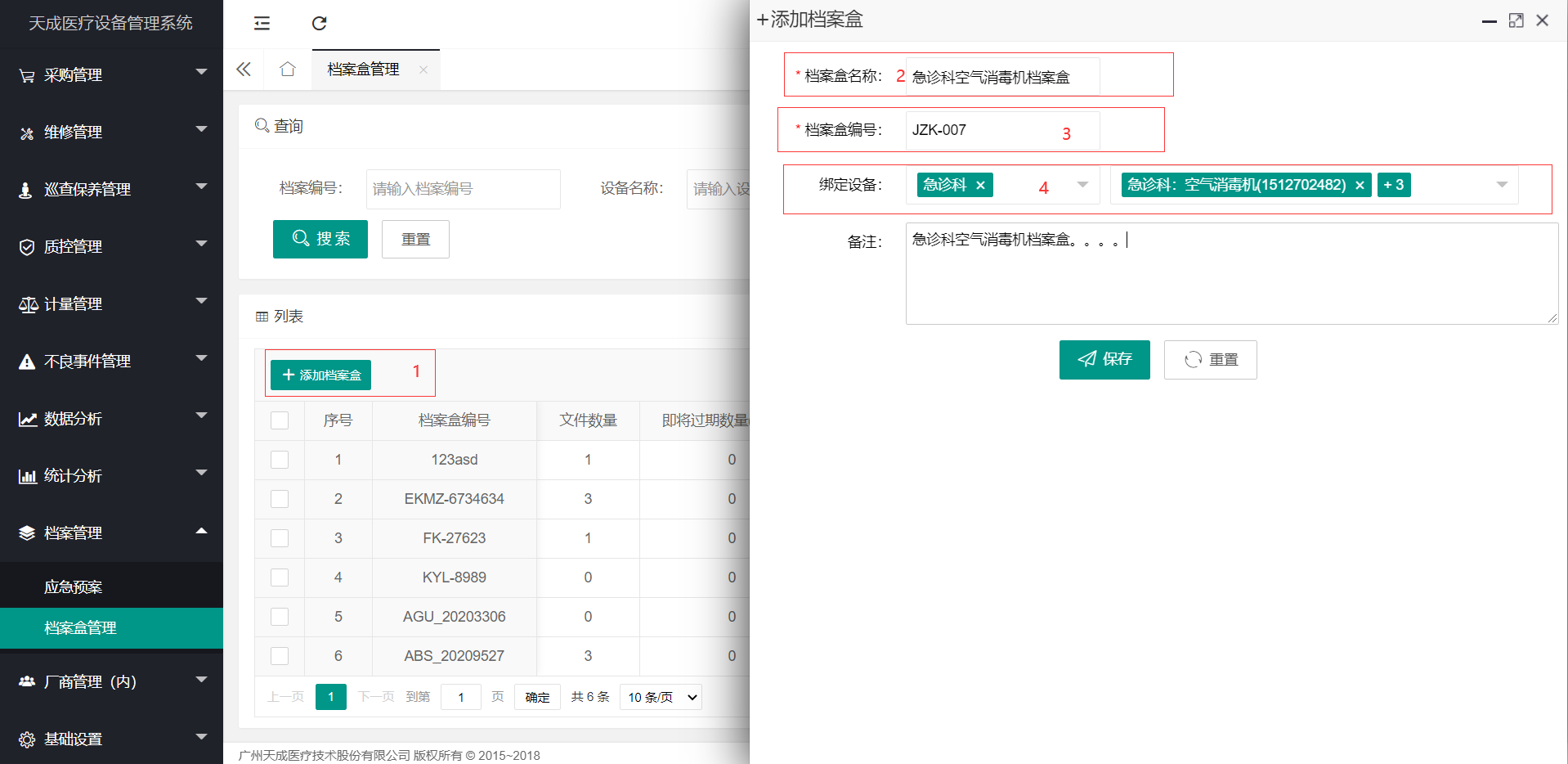The image size is (1568, 764).
Task: Click the sidebar collapse menu icon
Action: tap(262, 23)
